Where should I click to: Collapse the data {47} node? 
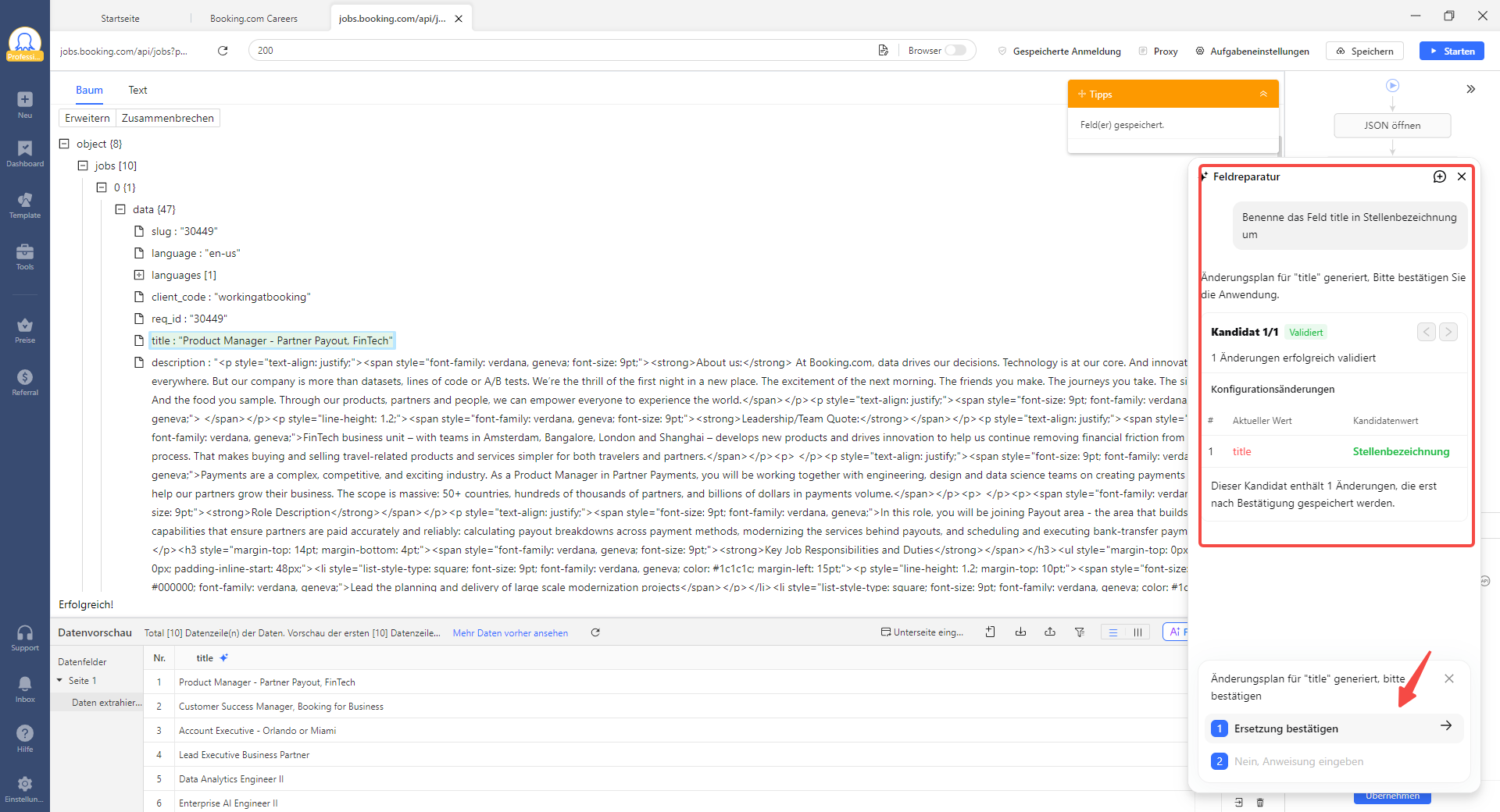pyautogui.click(x=120, y=209)
